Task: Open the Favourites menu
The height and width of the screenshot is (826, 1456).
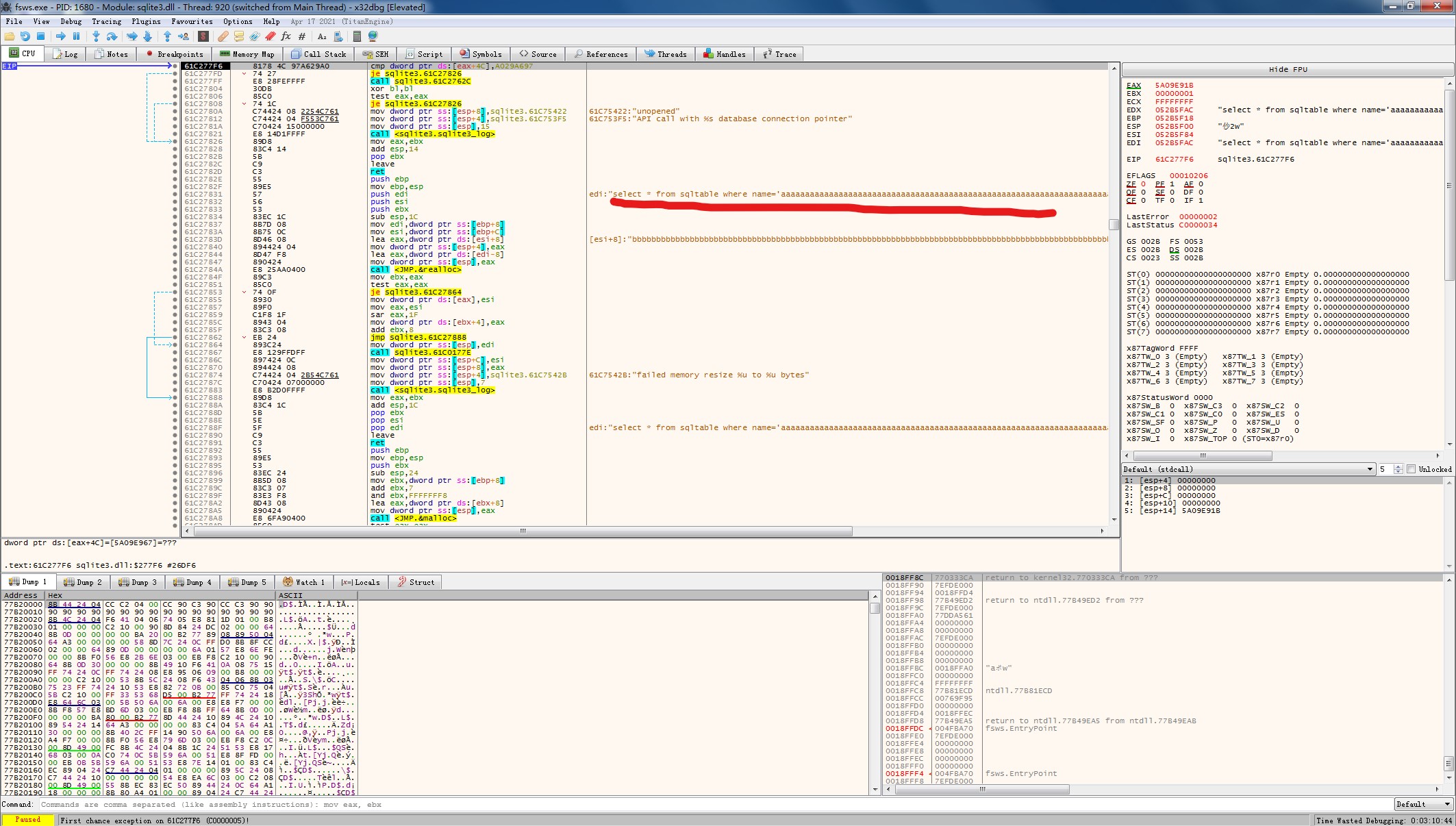Action: 192,21
